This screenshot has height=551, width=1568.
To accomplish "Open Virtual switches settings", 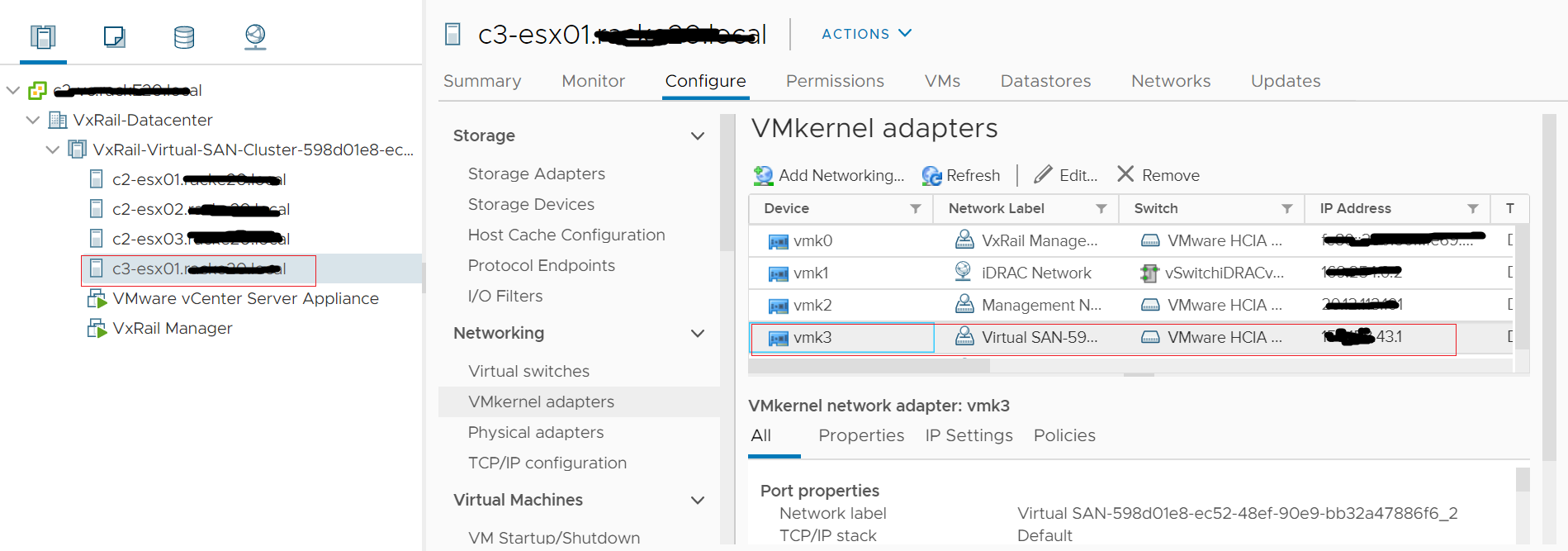I will point(528,371).
